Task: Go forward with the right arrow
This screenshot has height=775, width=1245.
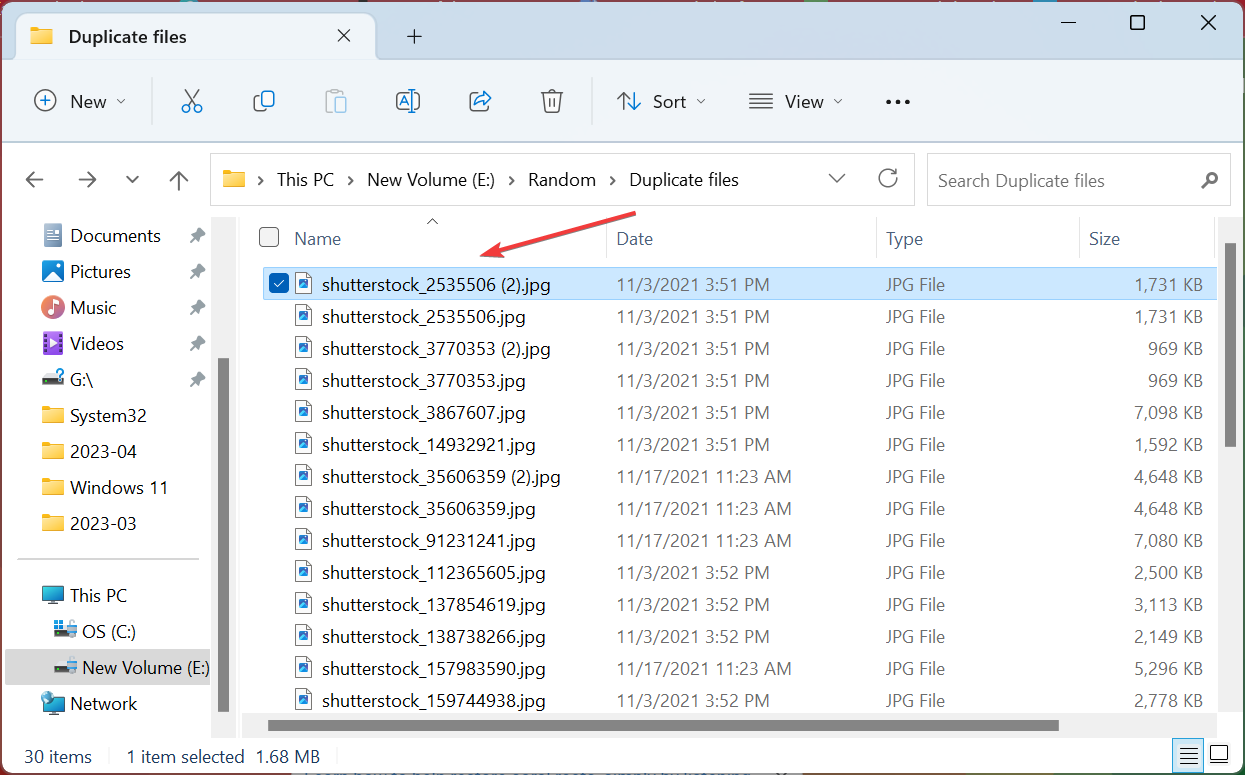Action: [x=87, y=180]
